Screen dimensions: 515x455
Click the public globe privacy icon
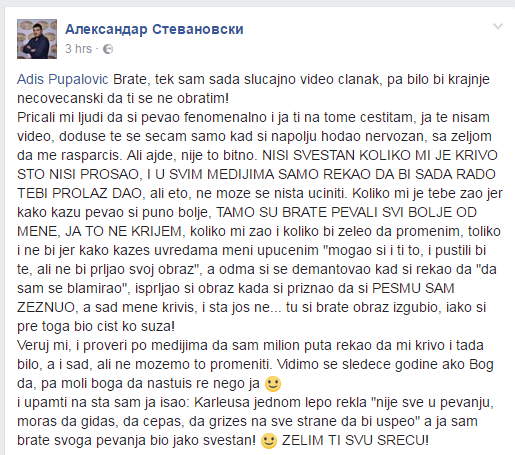click(x=108, y=49)
